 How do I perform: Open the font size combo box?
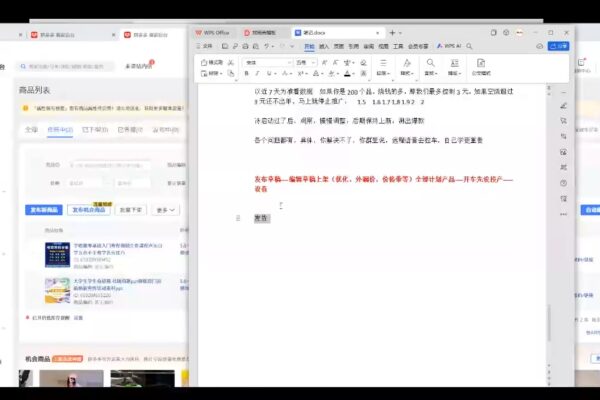pos(305,62)
